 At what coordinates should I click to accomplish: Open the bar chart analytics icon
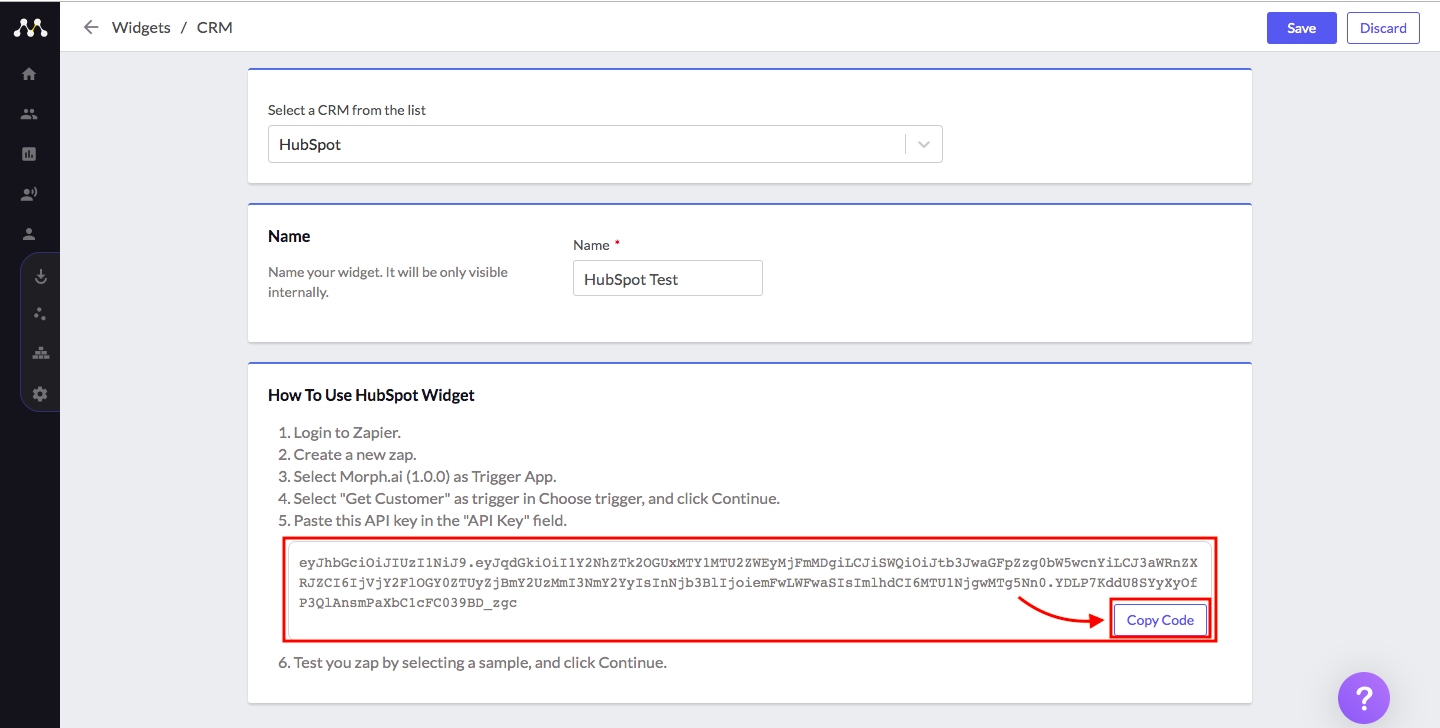coord(29,154)
